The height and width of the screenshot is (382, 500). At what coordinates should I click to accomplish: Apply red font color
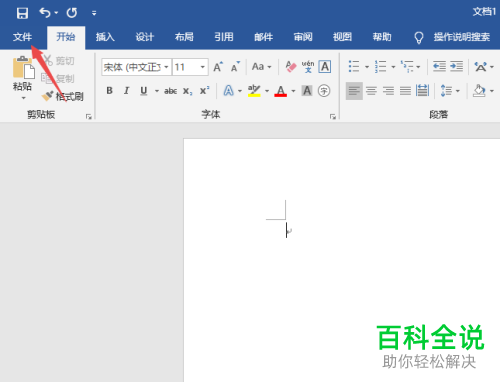pyautogui.click(x=281, y=91)
